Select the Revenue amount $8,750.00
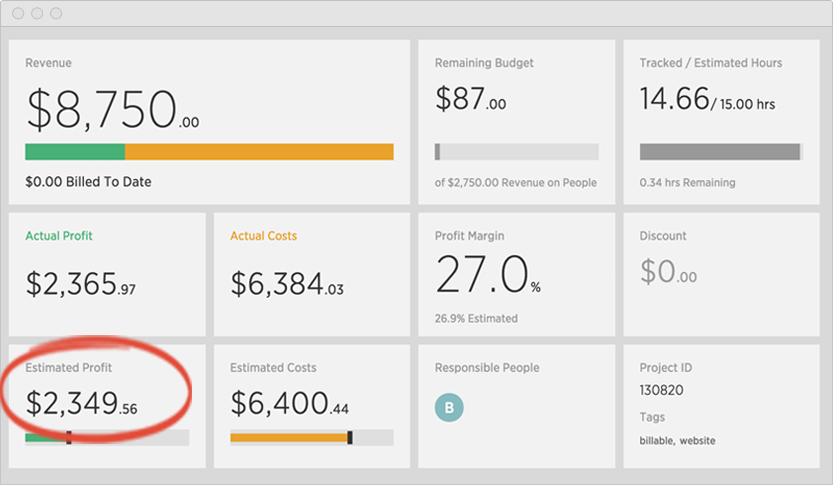Screen dimensions: 833x485 [113, 109]
